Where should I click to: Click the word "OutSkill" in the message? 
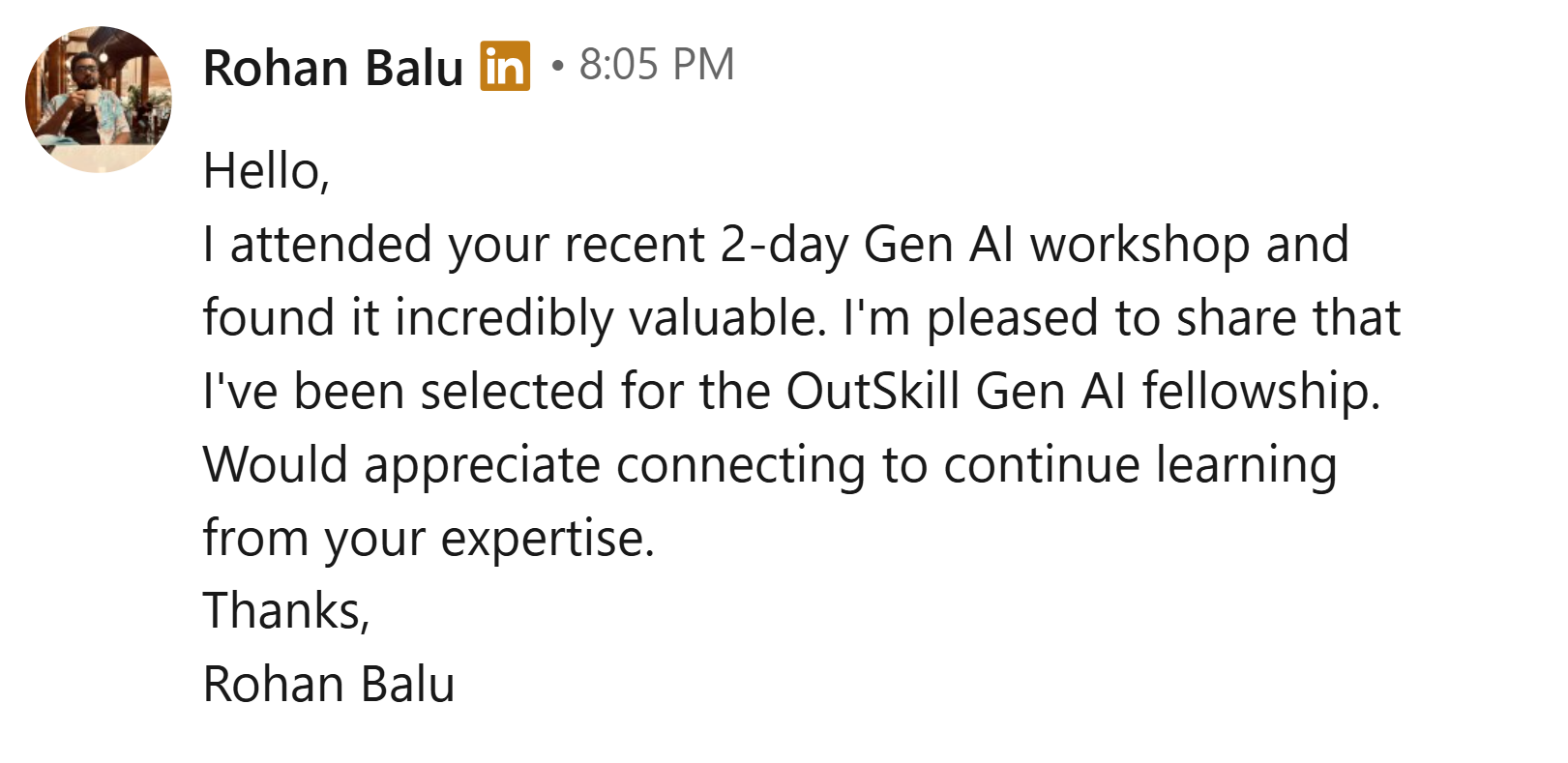(x=873, y=392)
